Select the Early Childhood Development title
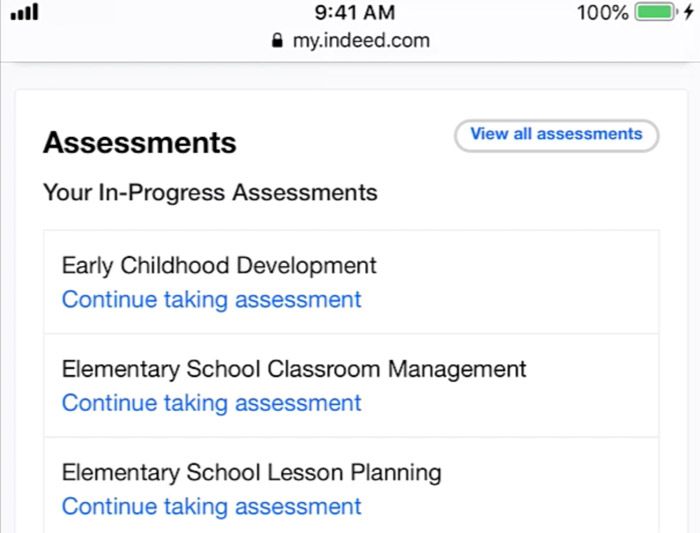The width and height of the screenshot is (700, 533). pyautogui.click(x=219, y=266)
